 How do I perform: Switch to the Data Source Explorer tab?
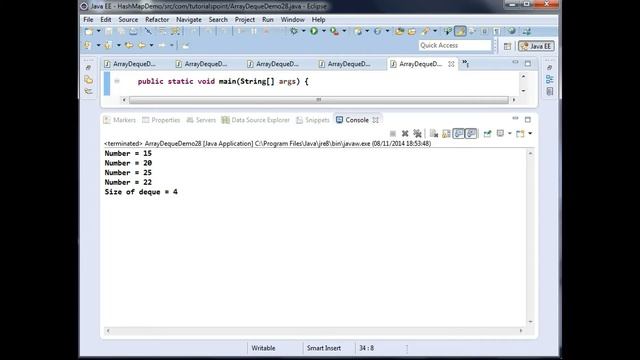(256, 120)
